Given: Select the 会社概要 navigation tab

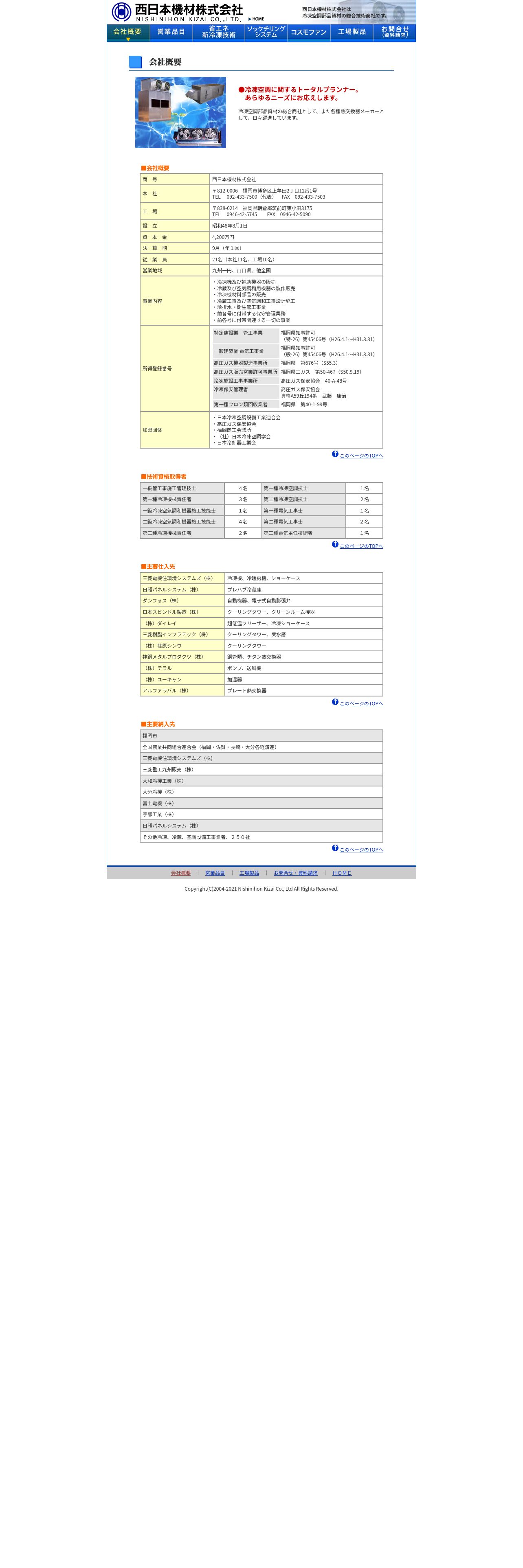Looking at the screenshot, I should (128, 33).
